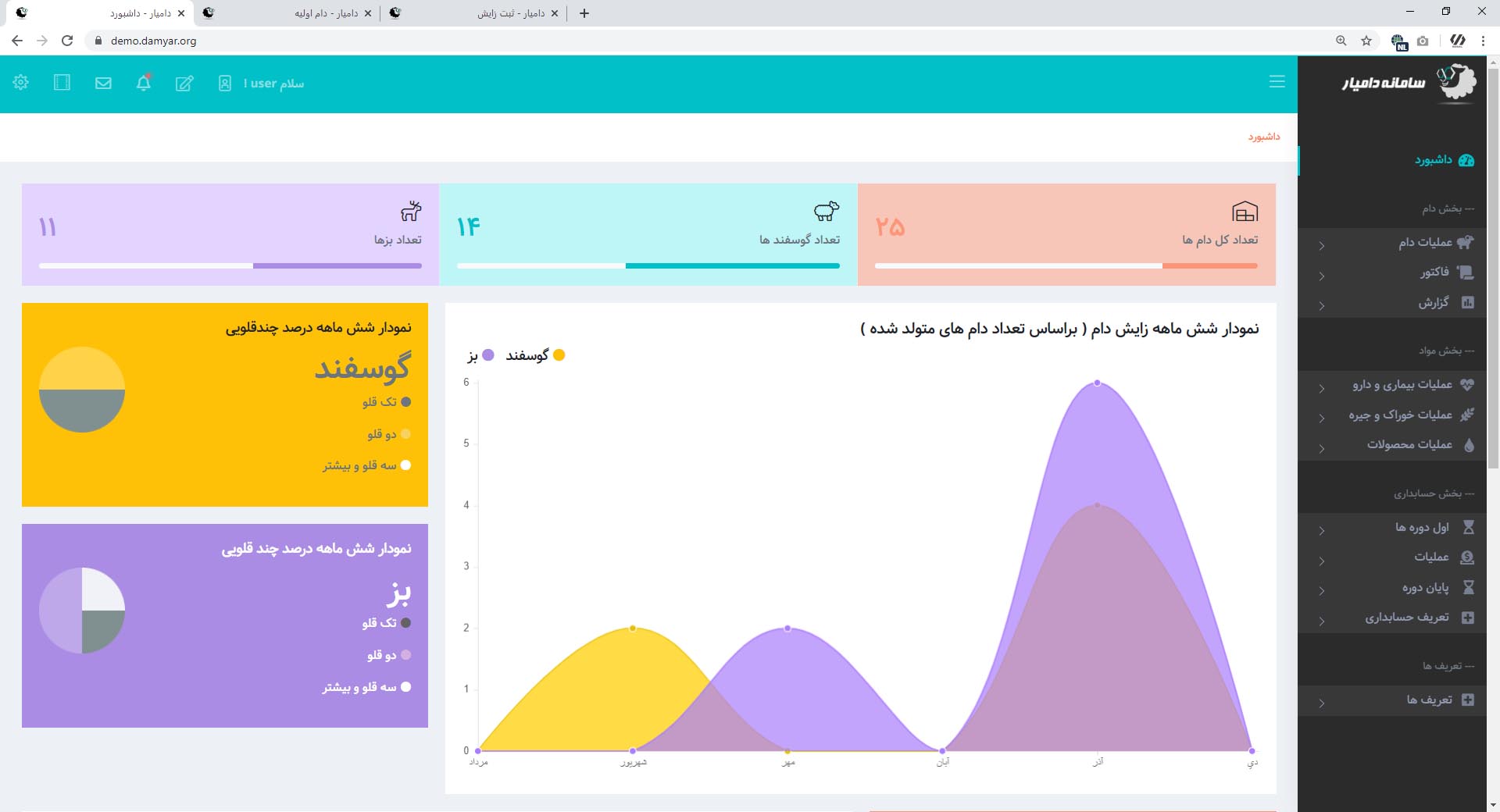Click the notification bell icon
The height and width of the screenshot is (812, 1500).
(143, 83)
